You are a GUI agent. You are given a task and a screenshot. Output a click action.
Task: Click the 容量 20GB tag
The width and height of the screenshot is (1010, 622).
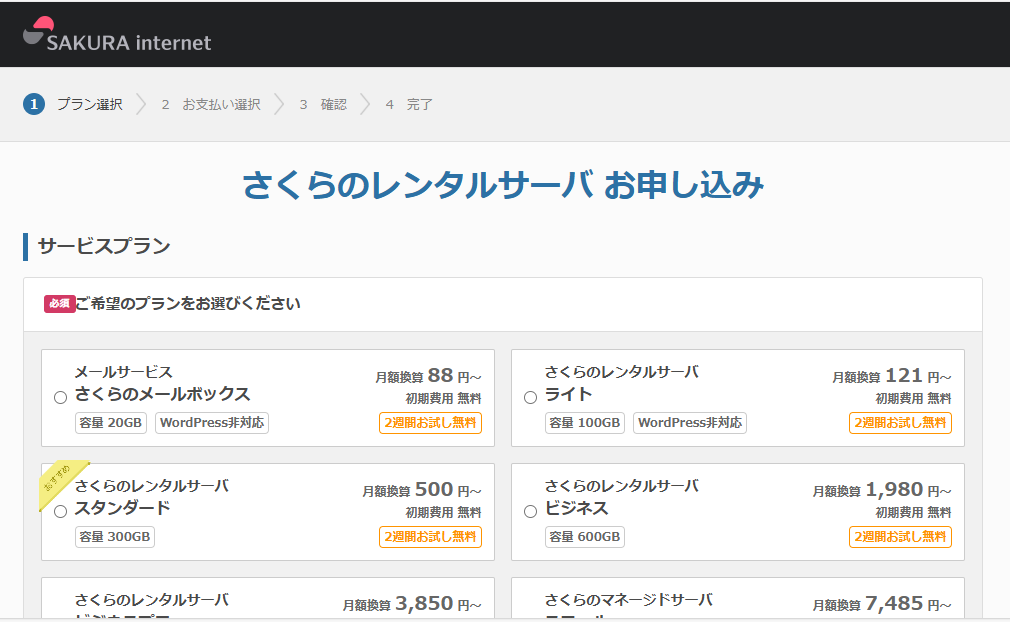(x=111, y=422)
